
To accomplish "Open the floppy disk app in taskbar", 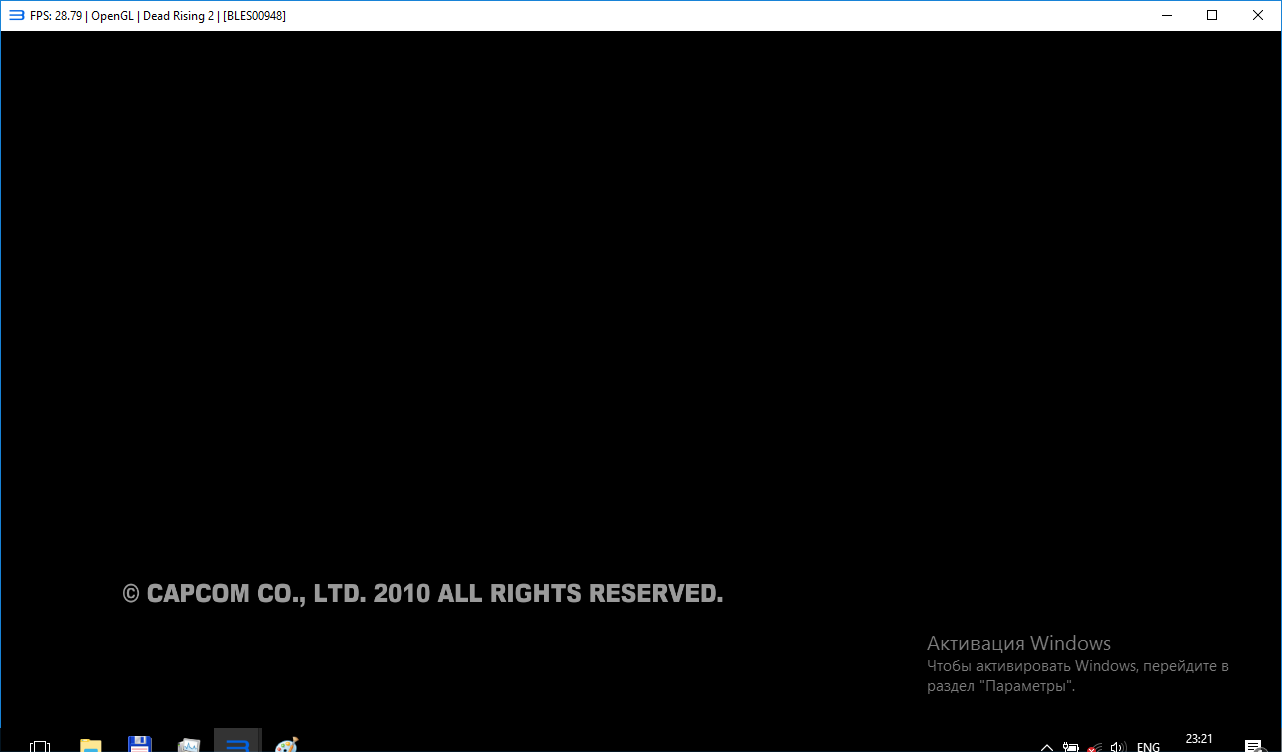I will pyautogui.click(x=140, y=745).
